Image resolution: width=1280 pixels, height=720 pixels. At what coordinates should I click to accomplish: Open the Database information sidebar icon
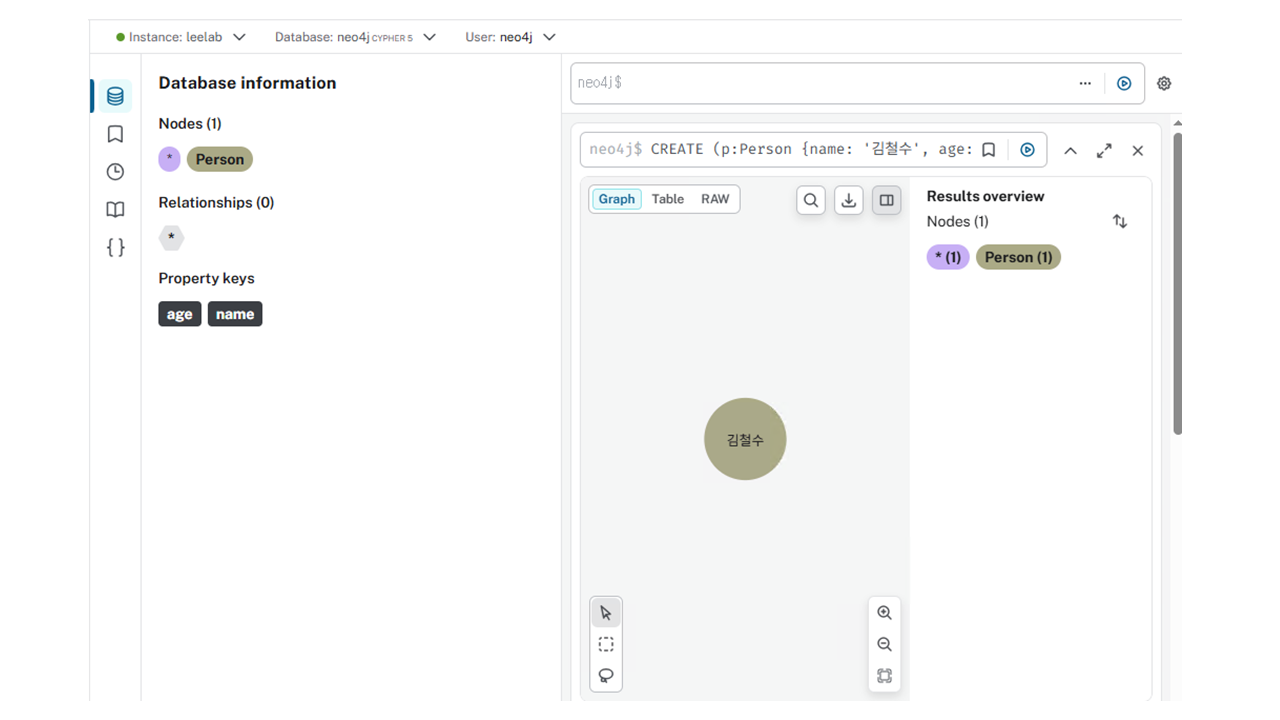point(115,96)
